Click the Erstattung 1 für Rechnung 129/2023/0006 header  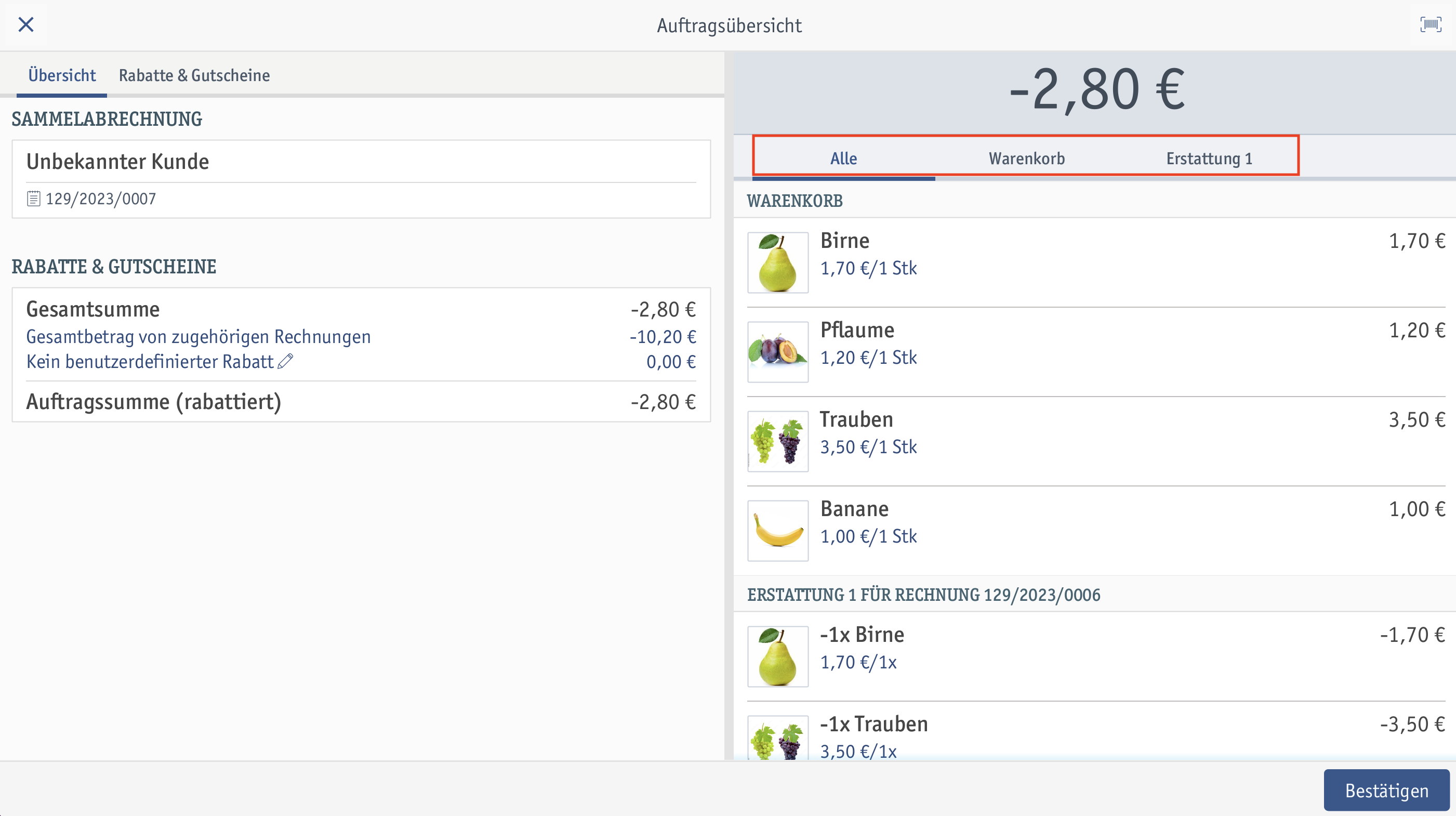(923, 595)
